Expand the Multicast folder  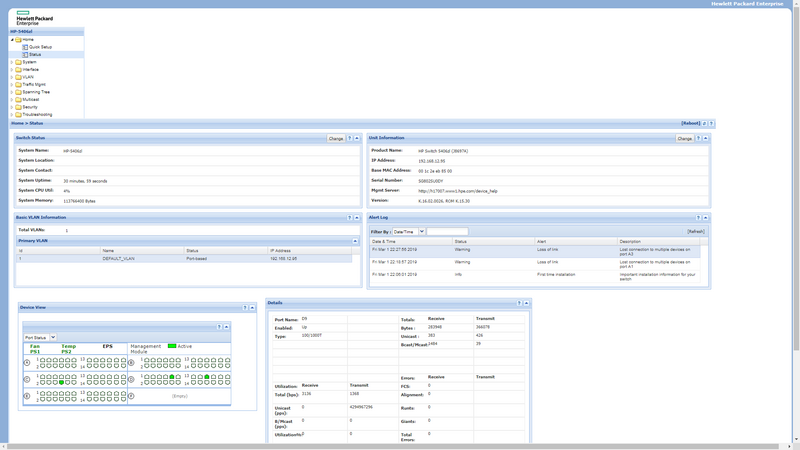coord(12,99)
